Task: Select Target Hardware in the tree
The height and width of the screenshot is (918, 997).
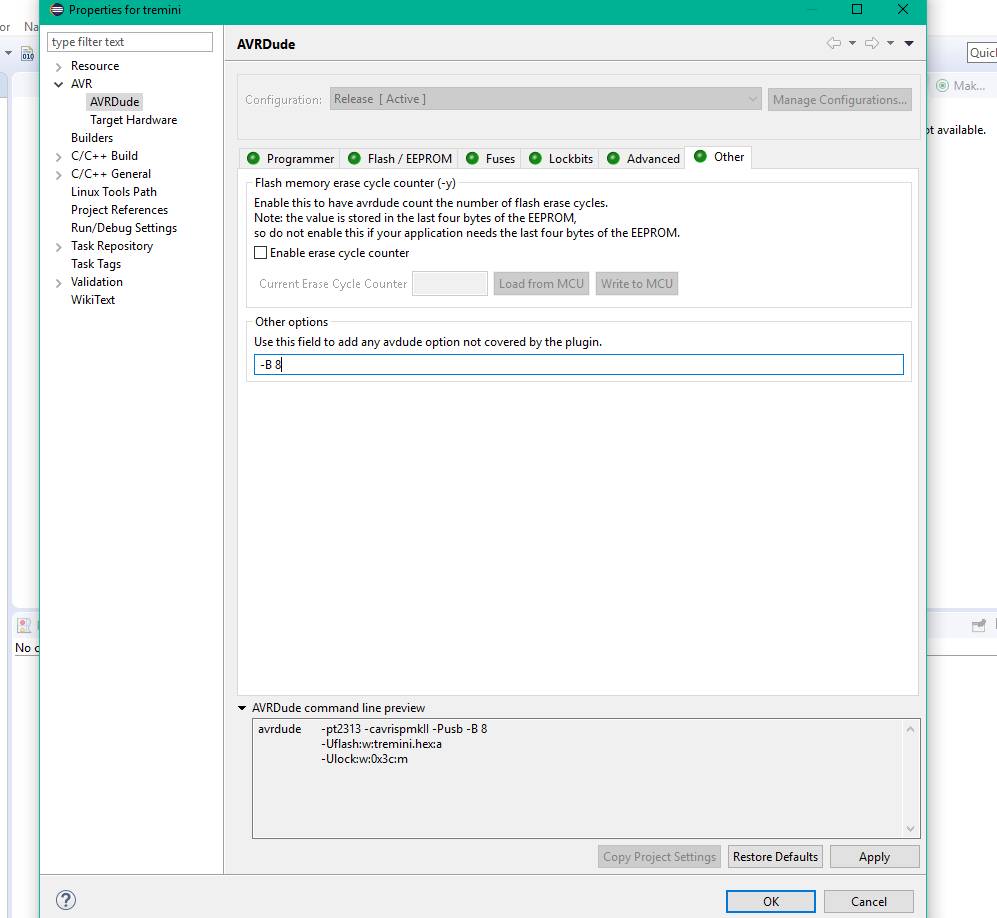Action: 134,120
